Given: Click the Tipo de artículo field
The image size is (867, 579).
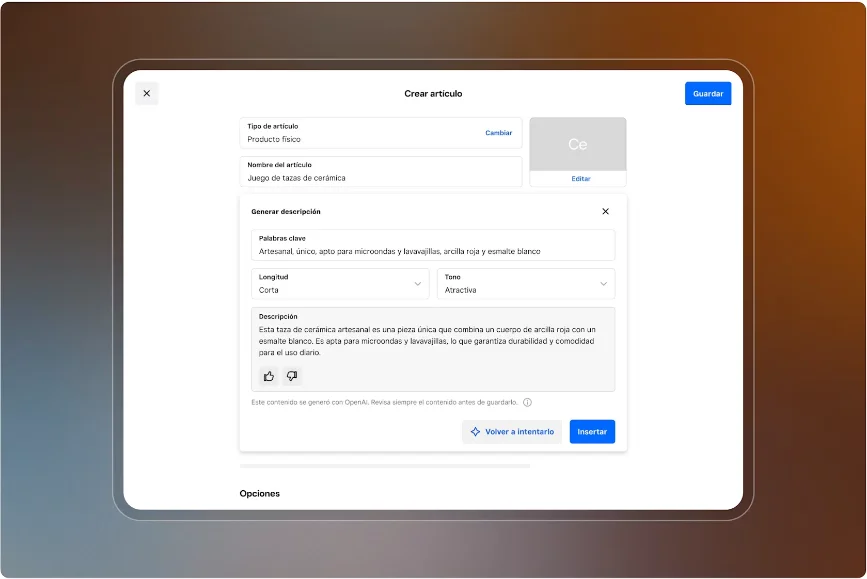Looking at the screenshot, I should [381, 133].
